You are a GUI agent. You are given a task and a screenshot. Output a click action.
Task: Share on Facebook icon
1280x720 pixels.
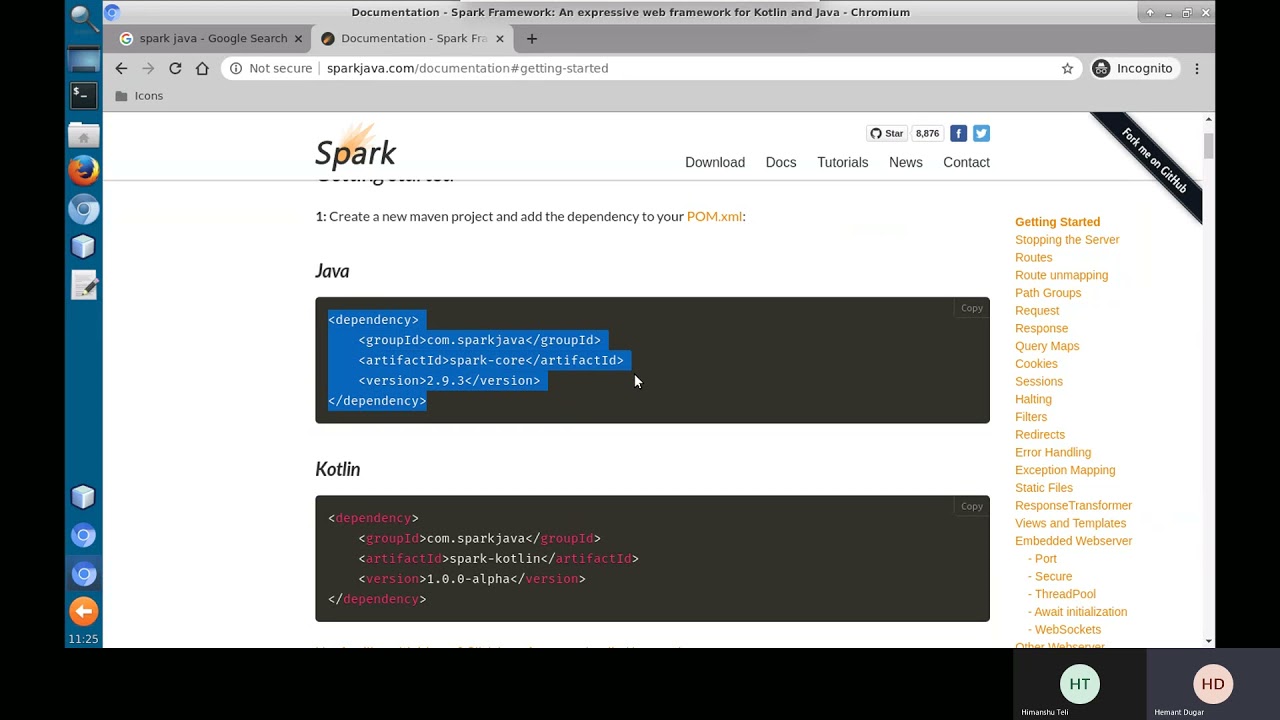click(958, 133)
